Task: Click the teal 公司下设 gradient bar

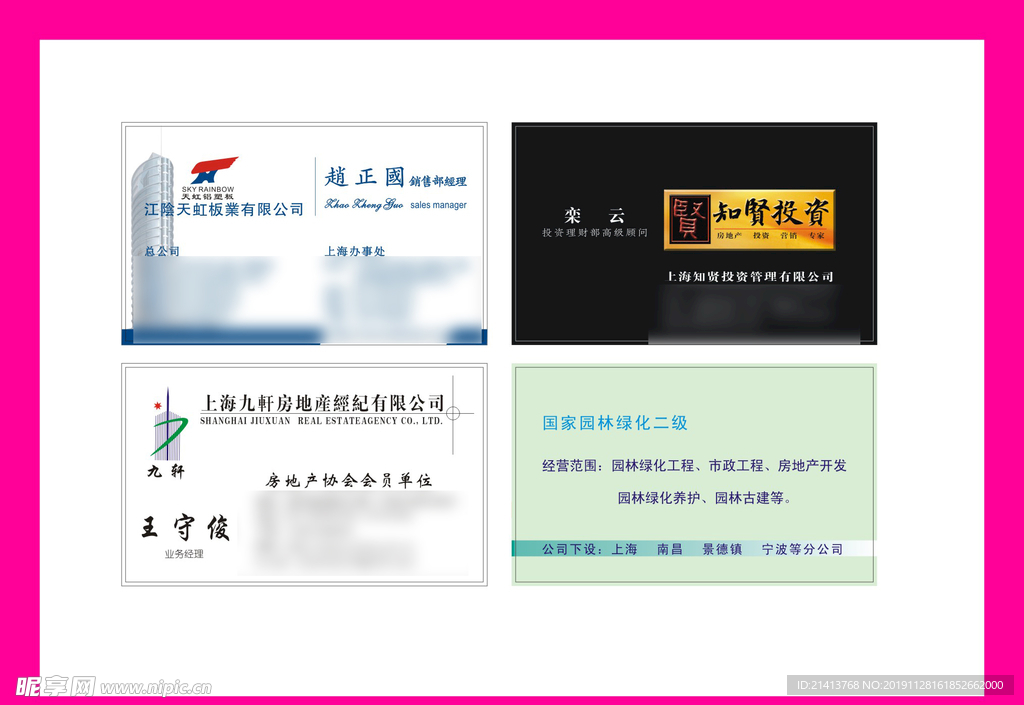Action: [692, 549]
